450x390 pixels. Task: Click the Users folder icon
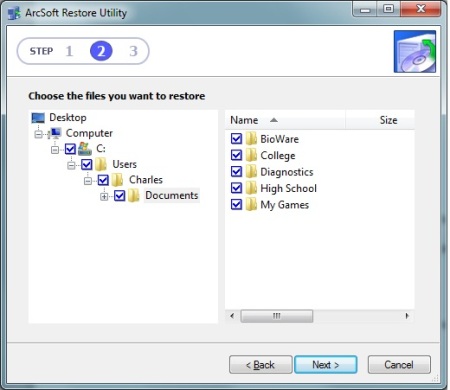101,164
